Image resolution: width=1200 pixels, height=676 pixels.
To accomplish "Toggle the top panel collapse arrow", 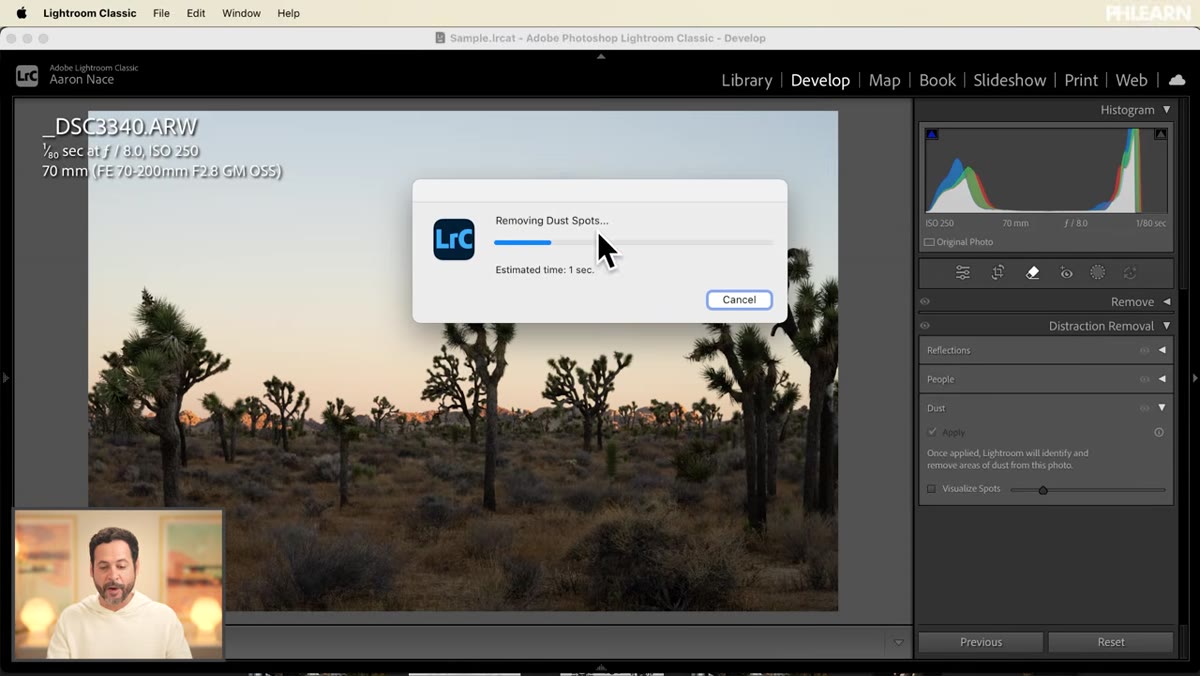I will point(600,56).
